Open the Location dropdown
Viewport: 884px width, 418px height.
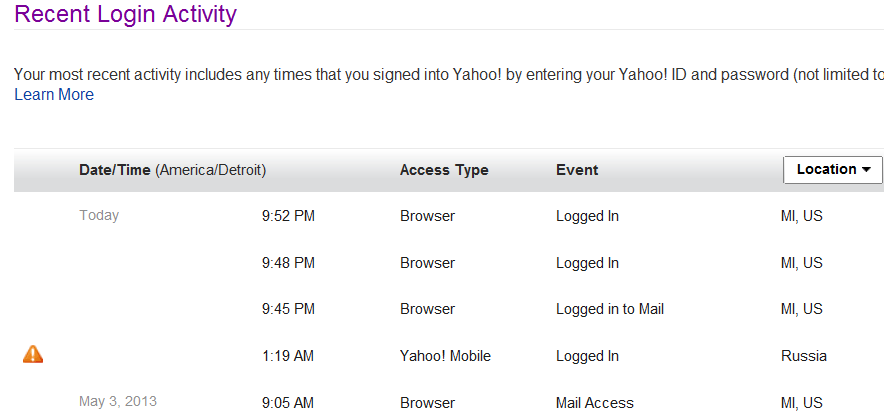832,170
